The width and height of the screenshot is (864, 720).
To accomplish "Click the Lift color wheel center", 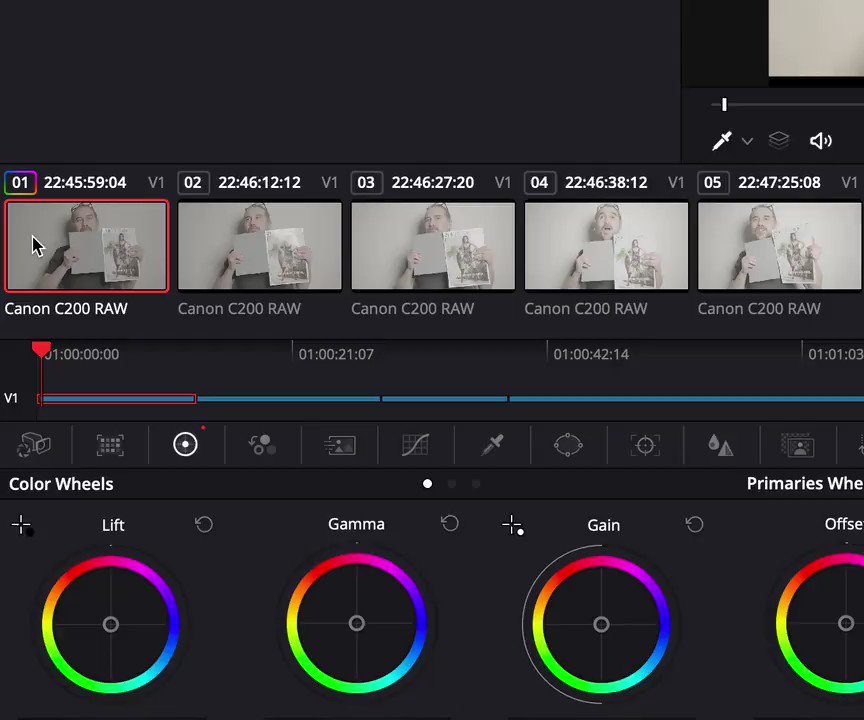I will pyautogui.click(x=111, y=624).
